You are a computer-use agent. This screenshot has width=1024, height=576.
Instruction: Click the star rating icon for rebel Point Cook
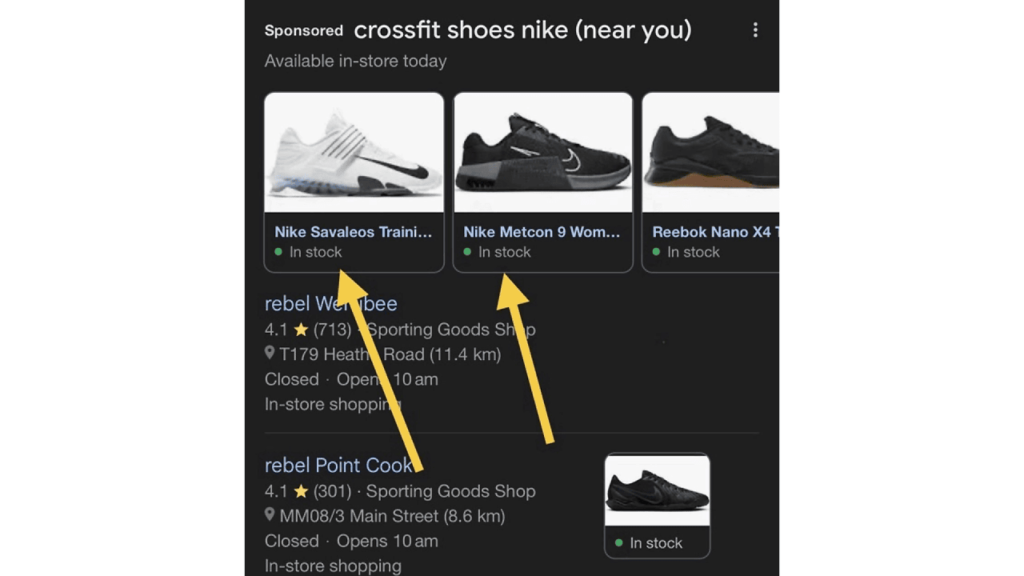coord(301,491)
